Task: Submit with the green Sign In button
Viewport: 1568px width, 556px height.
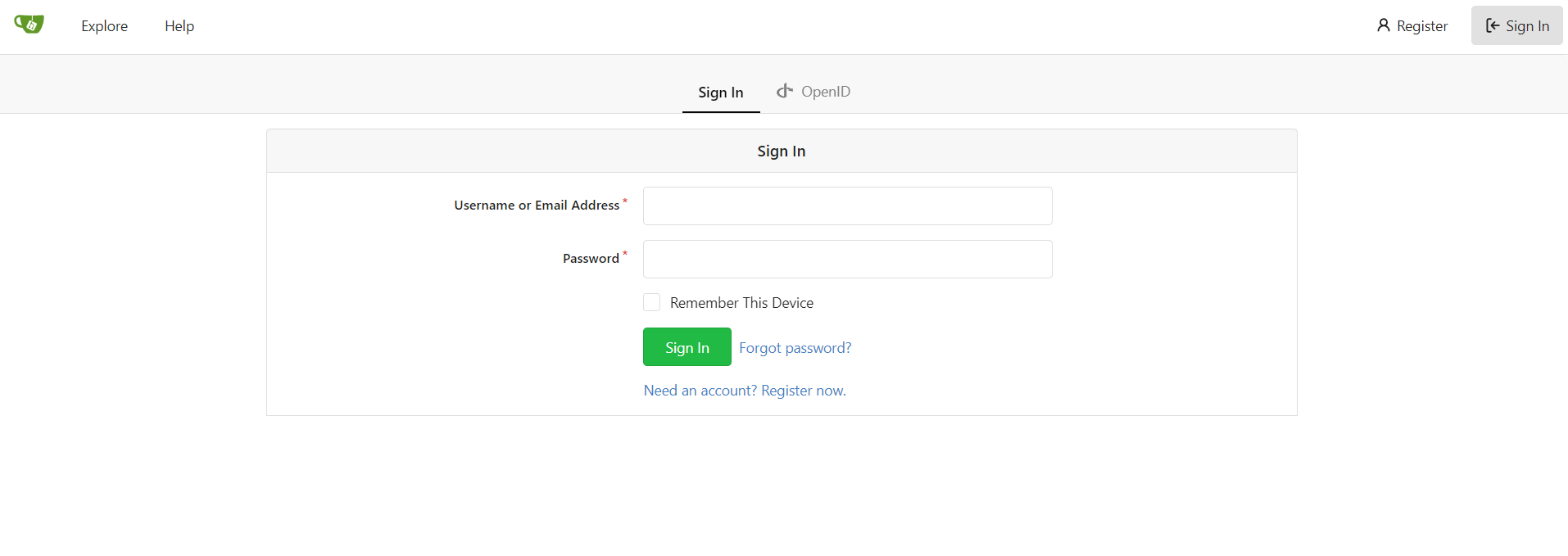Action: coord(687,347)
